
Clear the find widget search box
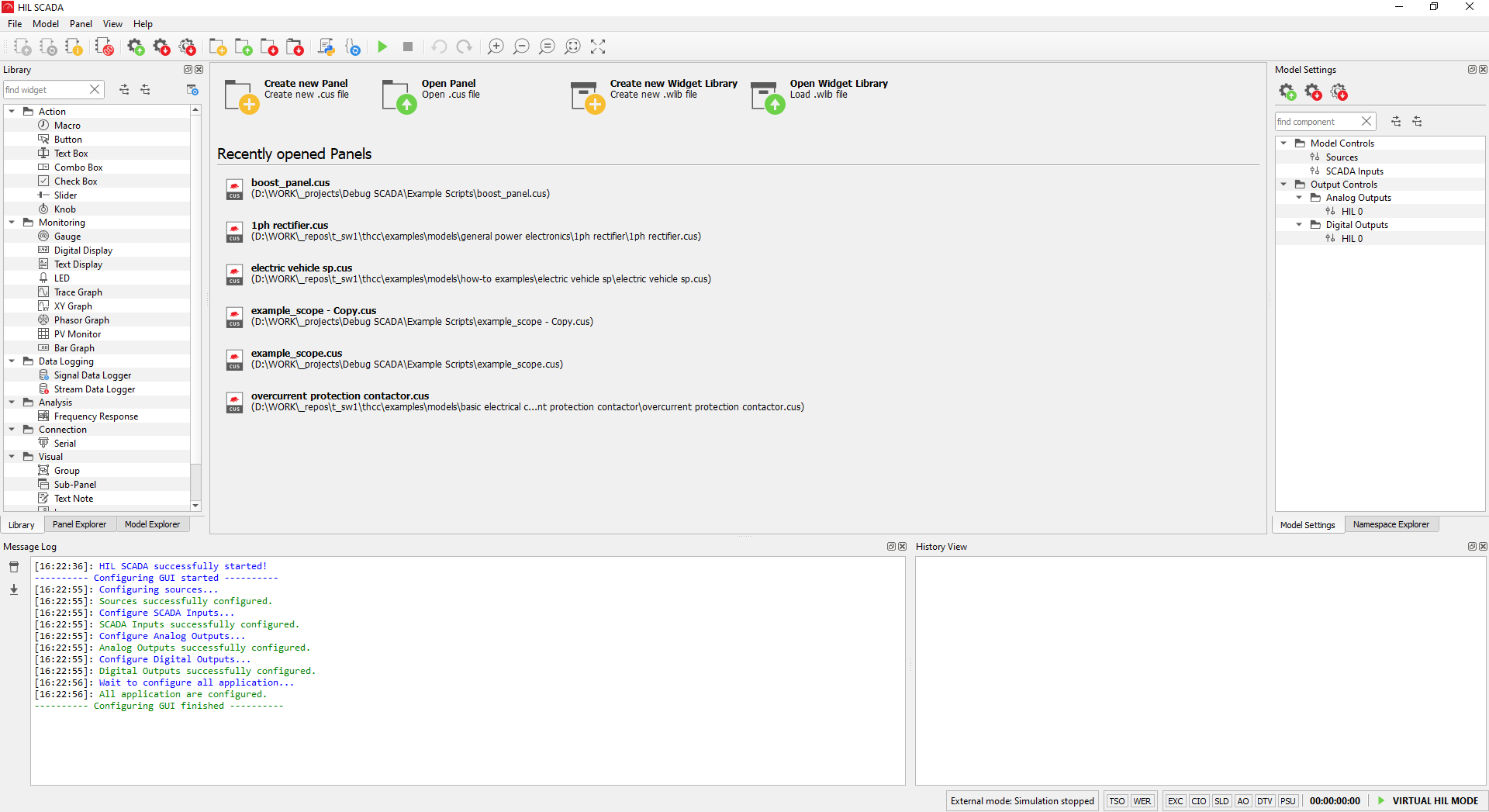[95, 90]
